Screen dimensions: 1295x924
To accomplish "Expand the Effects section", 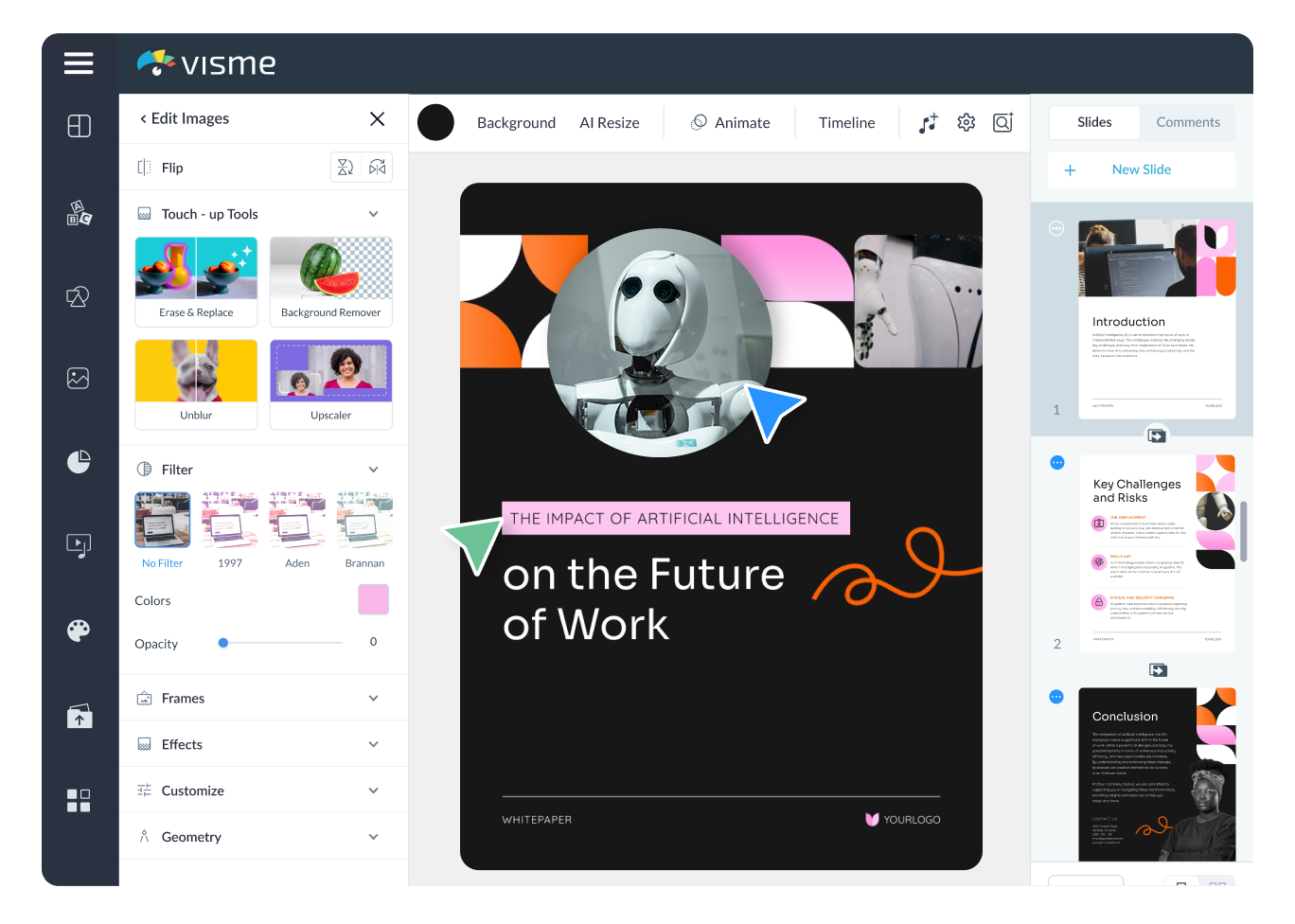I will 263,744.
